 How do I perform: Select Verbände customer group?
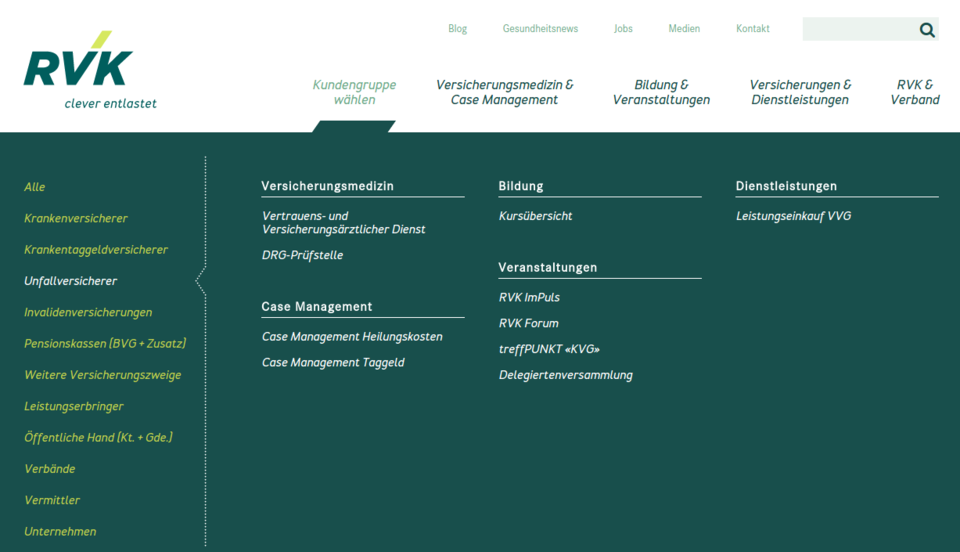50,469
